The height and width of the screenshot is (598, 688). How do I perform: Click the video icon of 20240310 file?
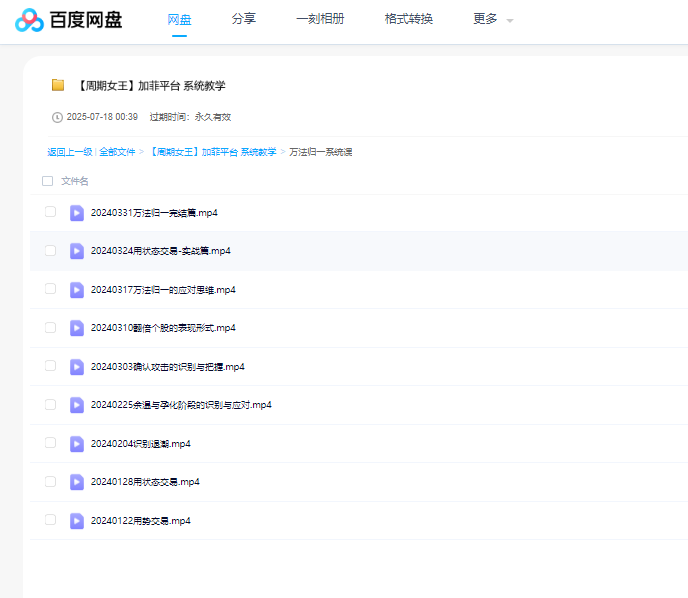click(x=77, y=328)
